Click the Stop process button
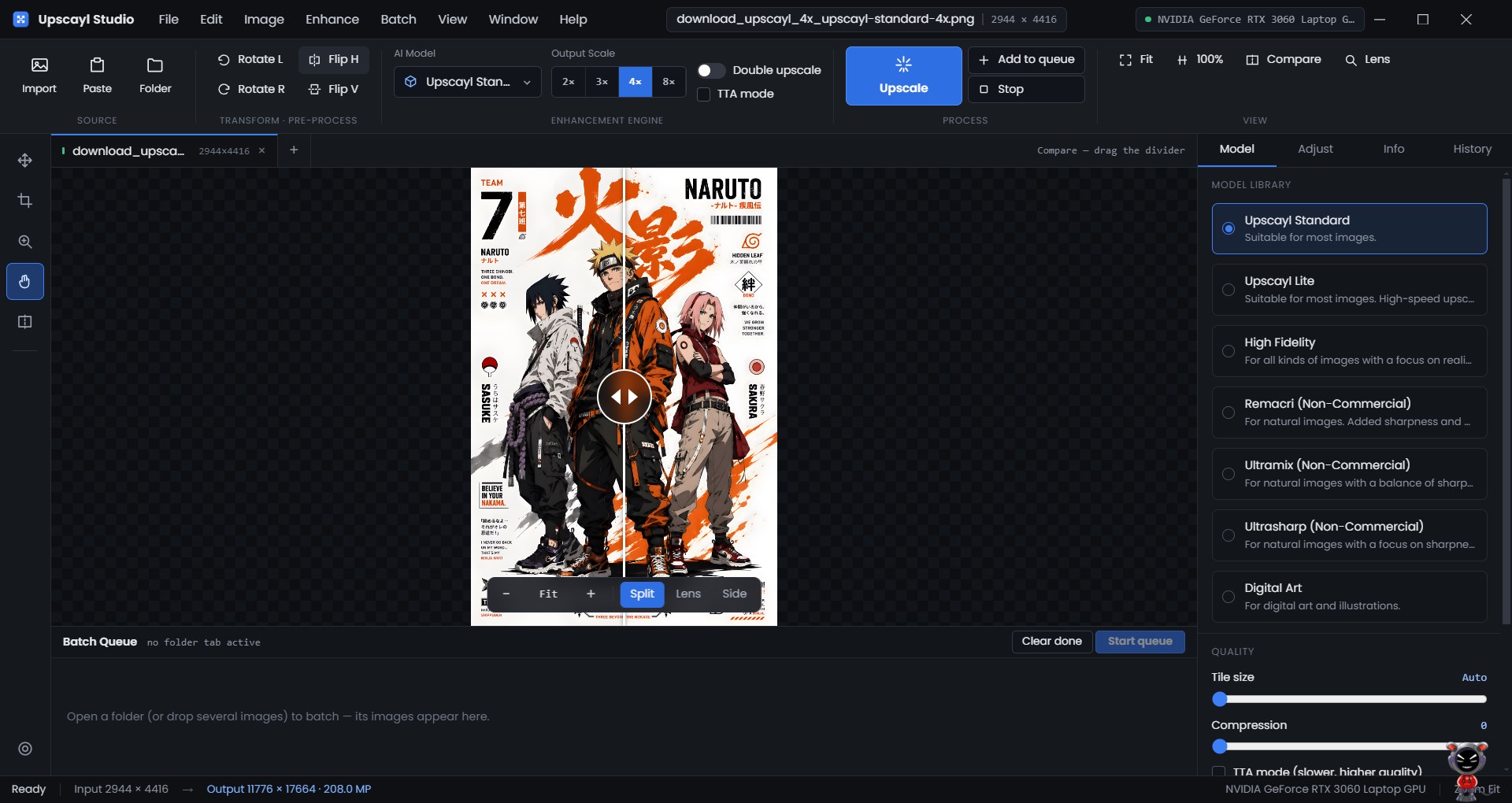This screenshot has height=803, width=1512. pyautogui.click(x=1027, y=89)
